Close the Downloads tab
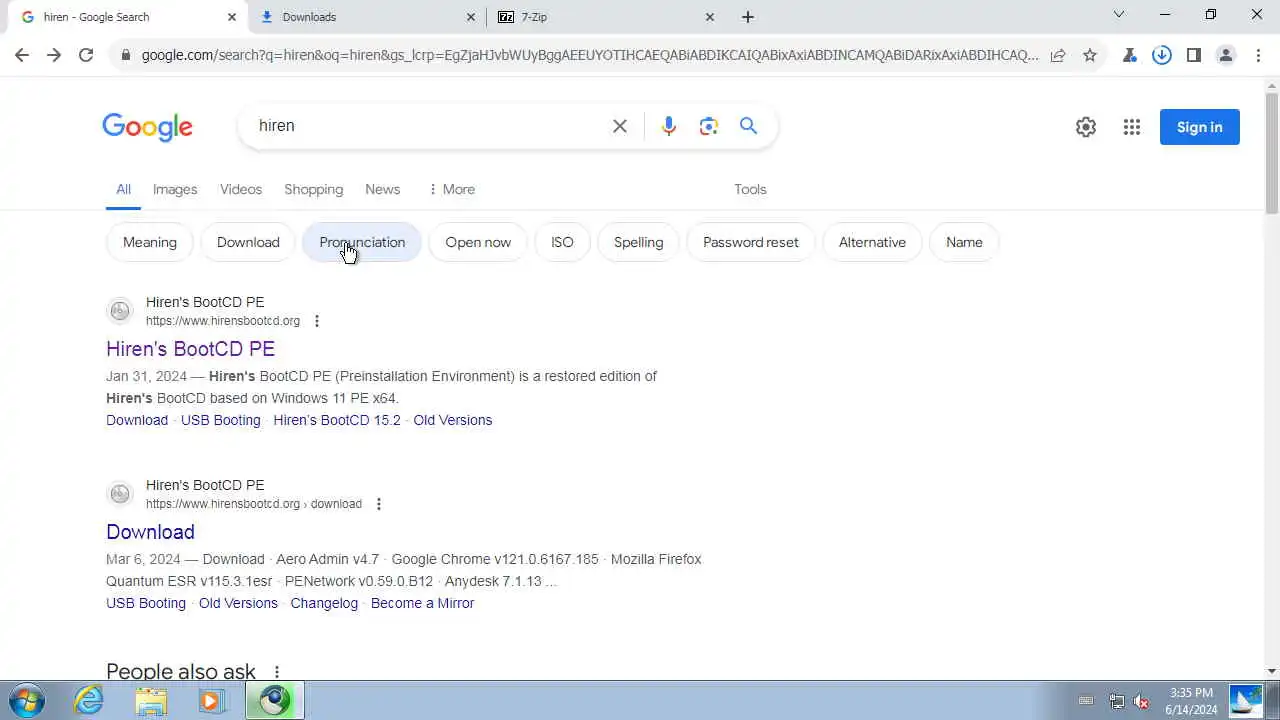This screenshot has width=1280, height=720. (x=471, y=17)
